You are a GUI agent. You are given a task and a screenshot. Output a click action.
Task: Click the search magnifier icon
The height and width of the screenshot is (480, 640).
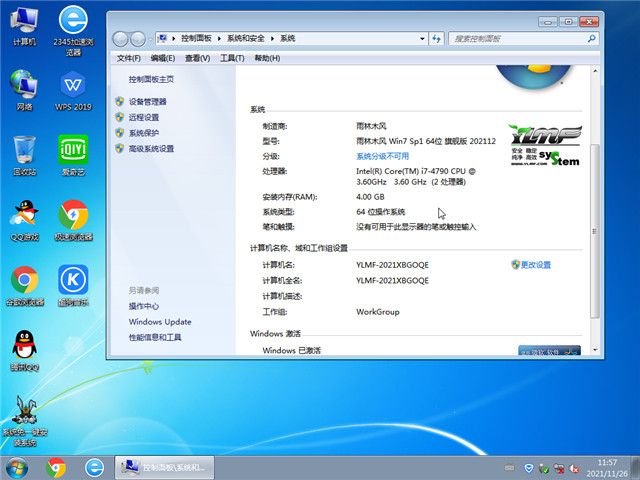point(591,39)
